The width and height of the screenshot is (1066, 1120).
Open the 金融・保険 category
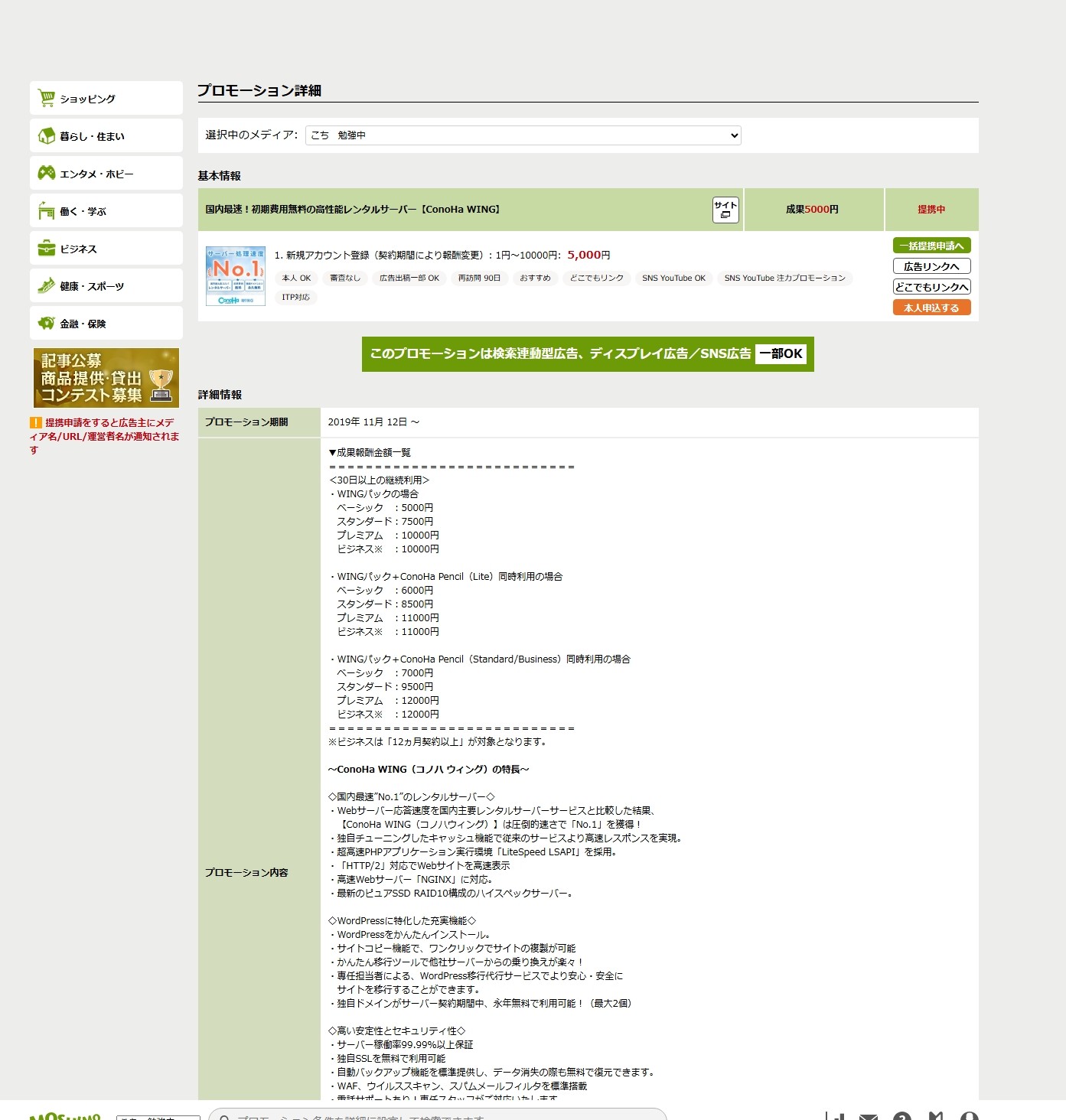point(106,323)
